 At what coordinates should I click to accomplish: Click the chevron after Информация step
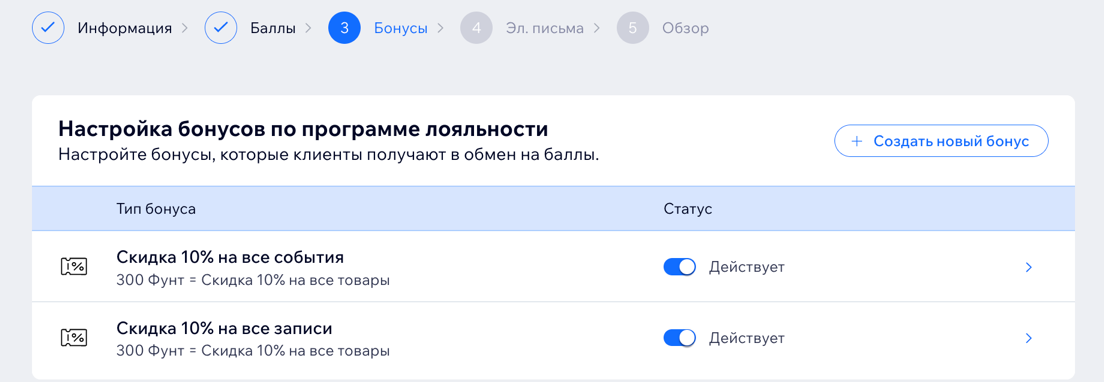(x=185, y=28)
